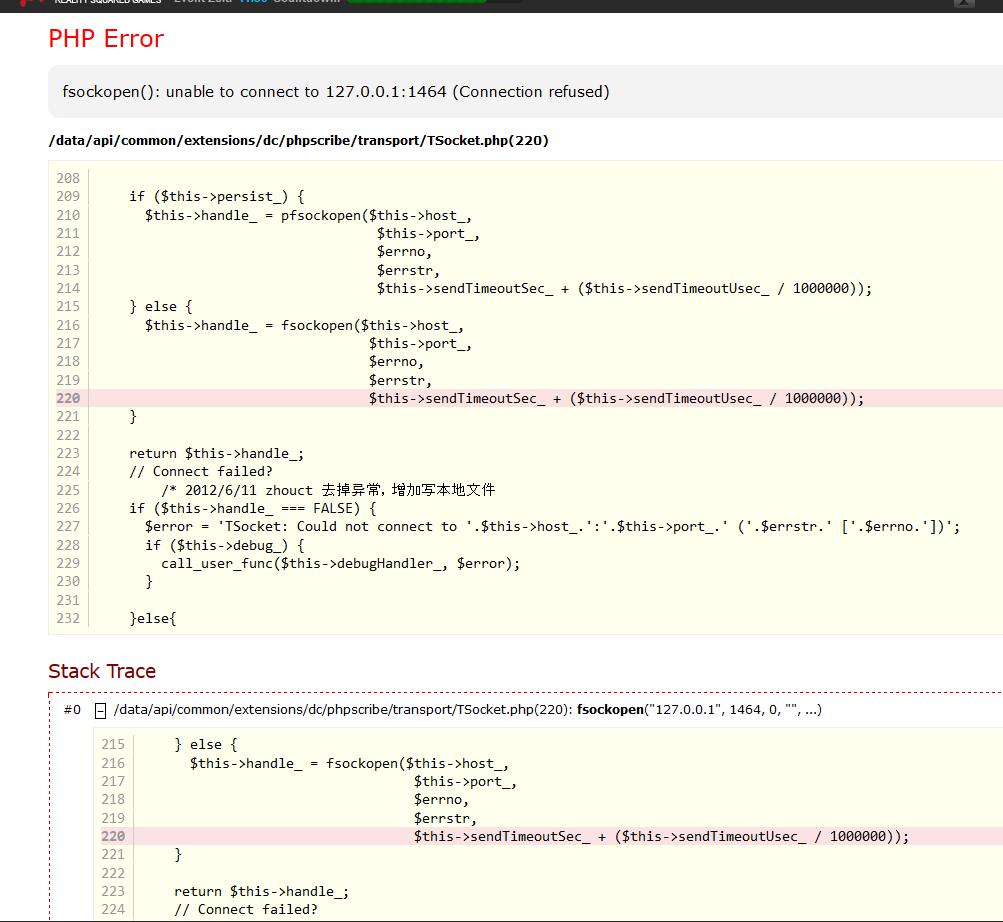1003x922 pixels.
Task: Click the Stack Trace heading
Action: [x=102, y=671]
